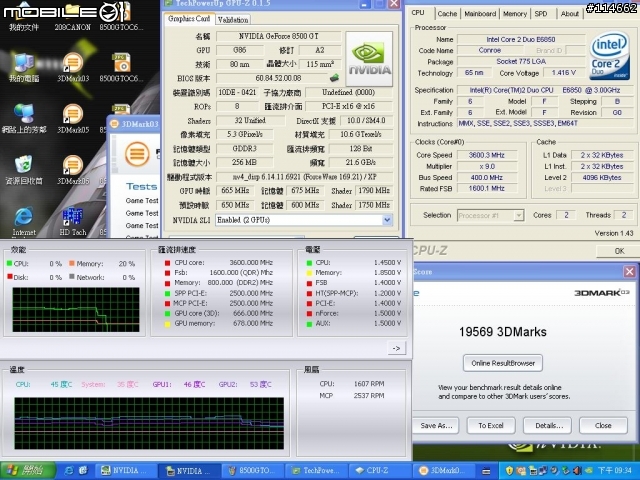Open the 我的電腦 desktop icon
Screen dimensions: 640x480
pos(24,67)
